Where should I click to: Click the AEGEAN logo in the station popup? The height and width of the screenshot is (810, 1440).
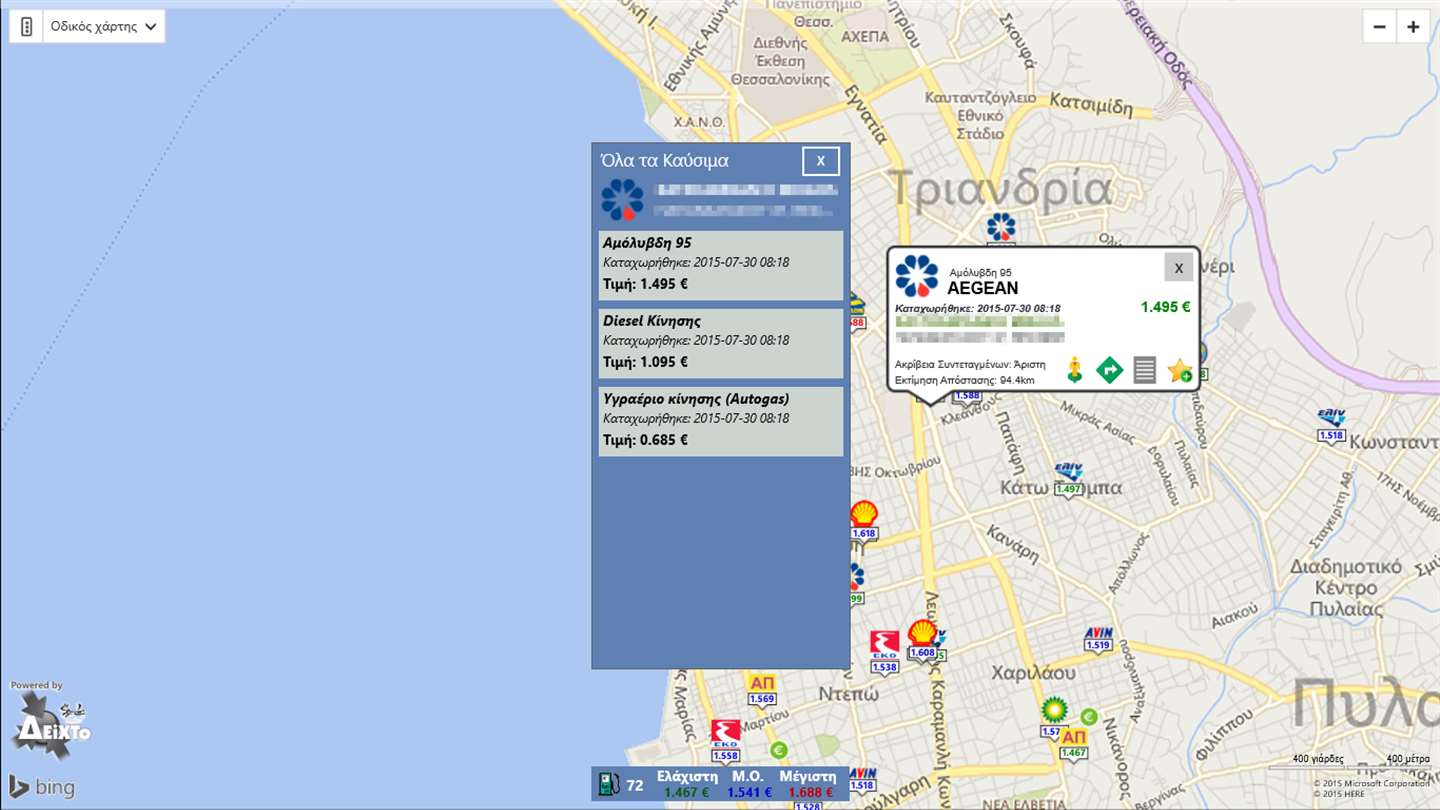pos(916,276)
